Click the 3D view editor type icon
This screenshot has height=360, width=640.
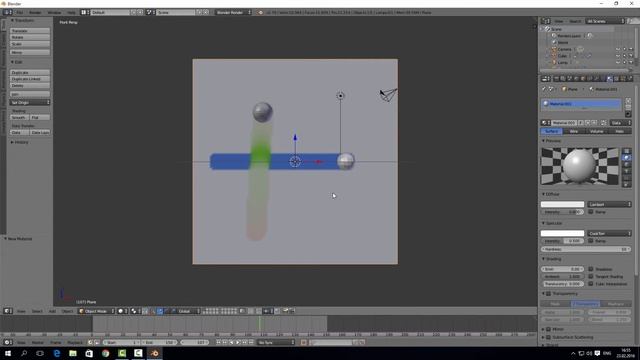click(x=7, y=311)
